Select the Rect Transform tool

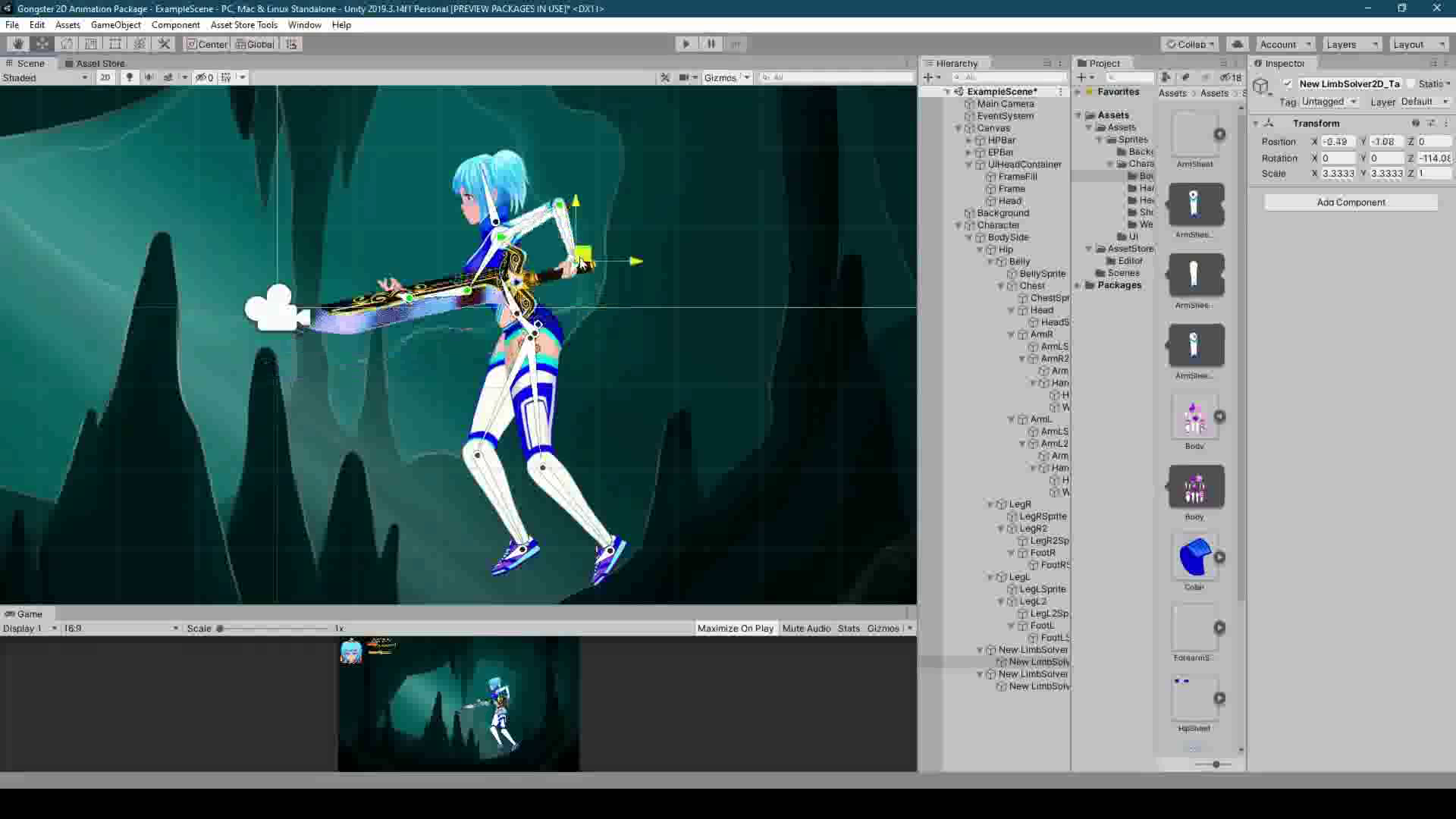(x=115, y=44)
